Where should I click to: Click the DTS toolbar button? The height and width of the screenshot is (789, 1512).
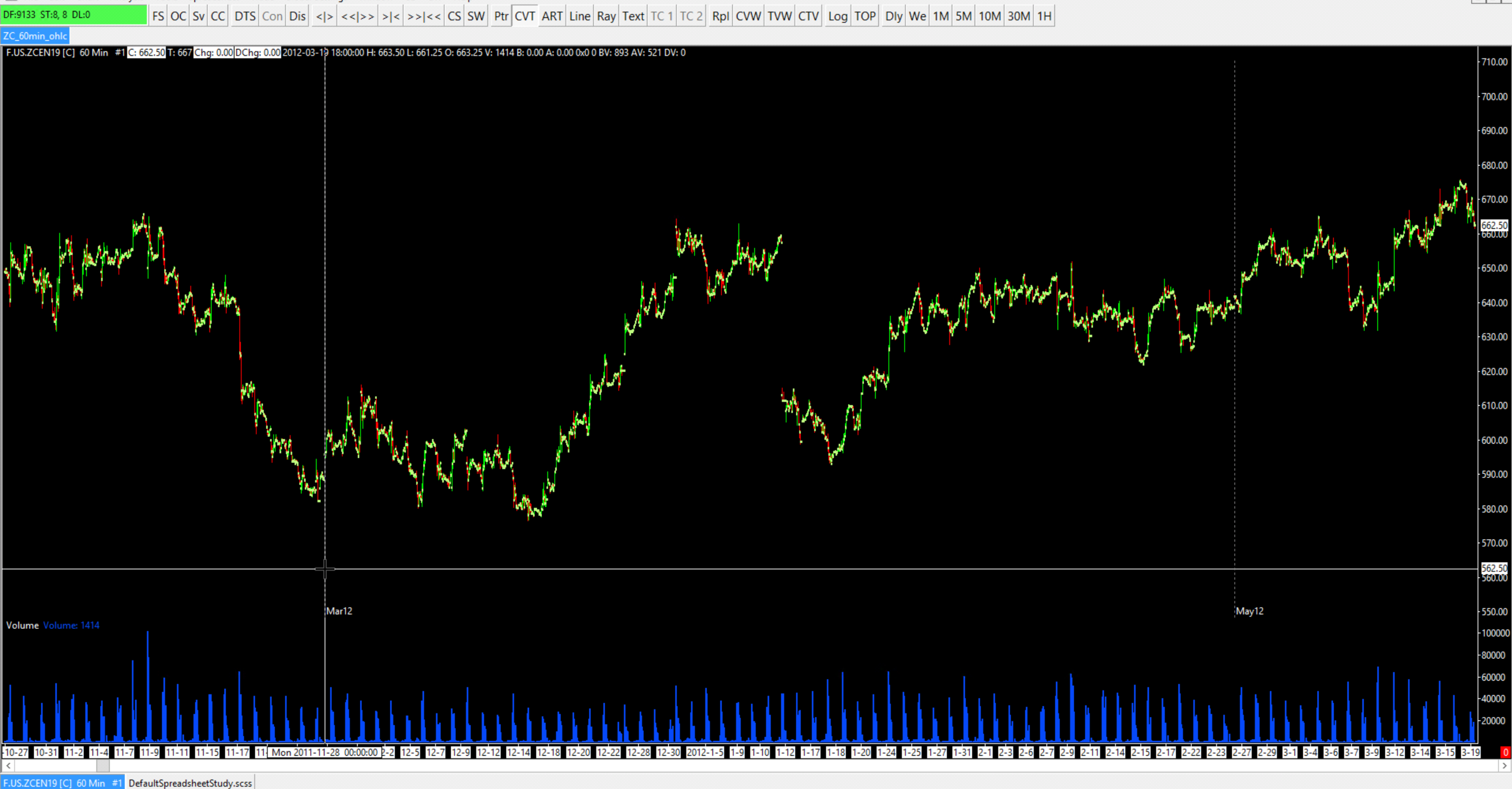point(245,16)
